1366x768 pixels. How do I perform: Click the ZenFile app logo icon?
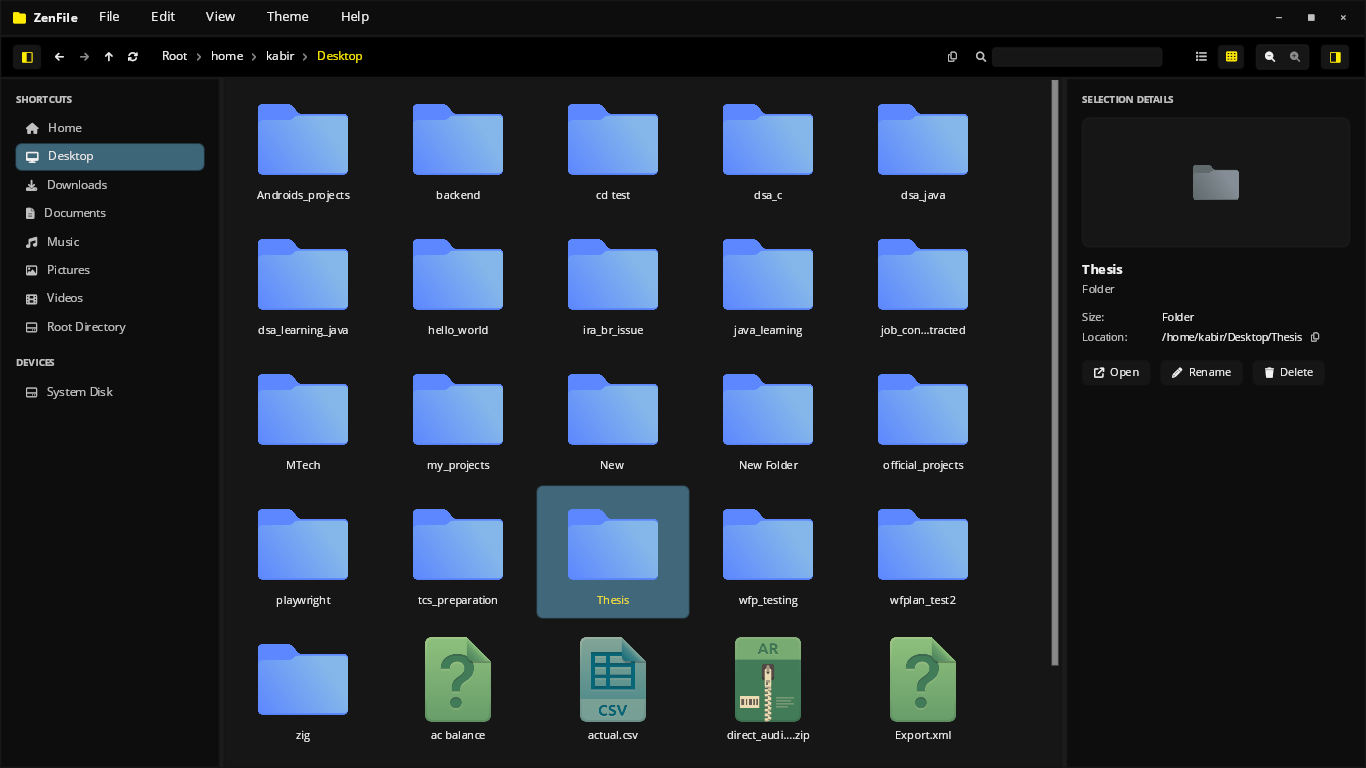click(19, 17)
